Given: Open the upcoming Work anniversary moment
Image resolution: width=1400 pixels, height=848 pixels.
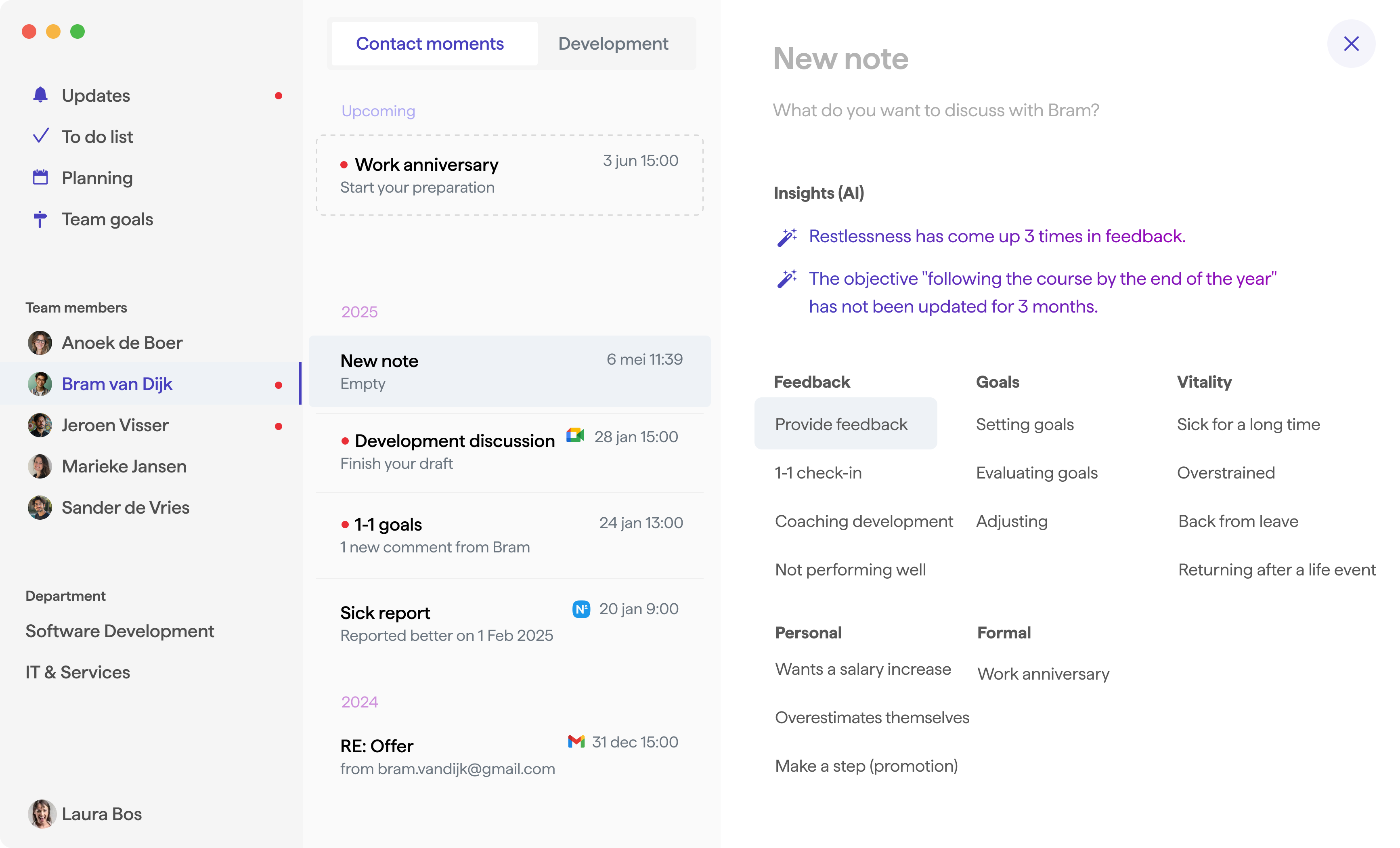Looking at the screenshot, I should click(x=509, y=175).
